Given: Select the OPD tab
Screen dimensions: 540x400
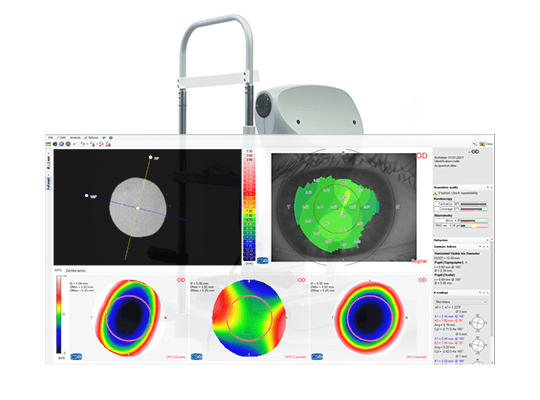Looking at the screenshot, I should tap(58, 270).
